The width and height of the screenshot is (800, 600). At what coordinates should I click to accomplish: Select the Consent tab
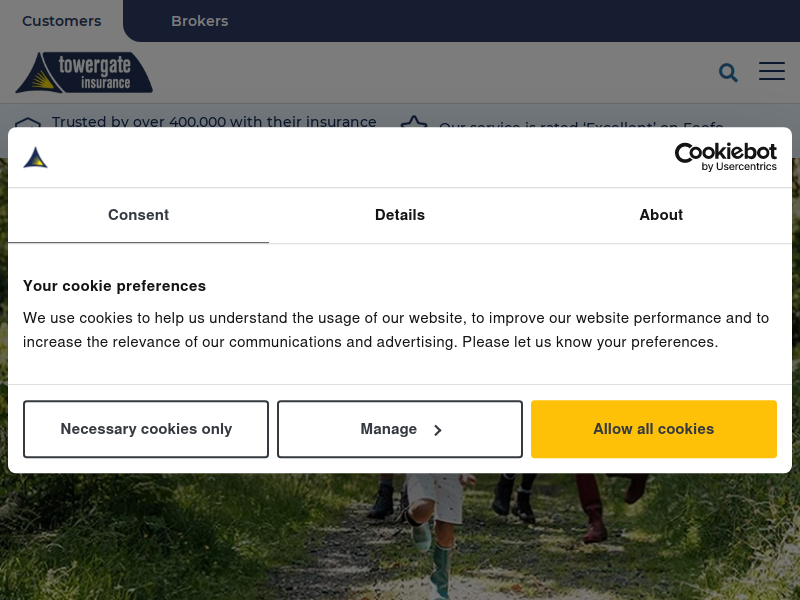(138, 215)
